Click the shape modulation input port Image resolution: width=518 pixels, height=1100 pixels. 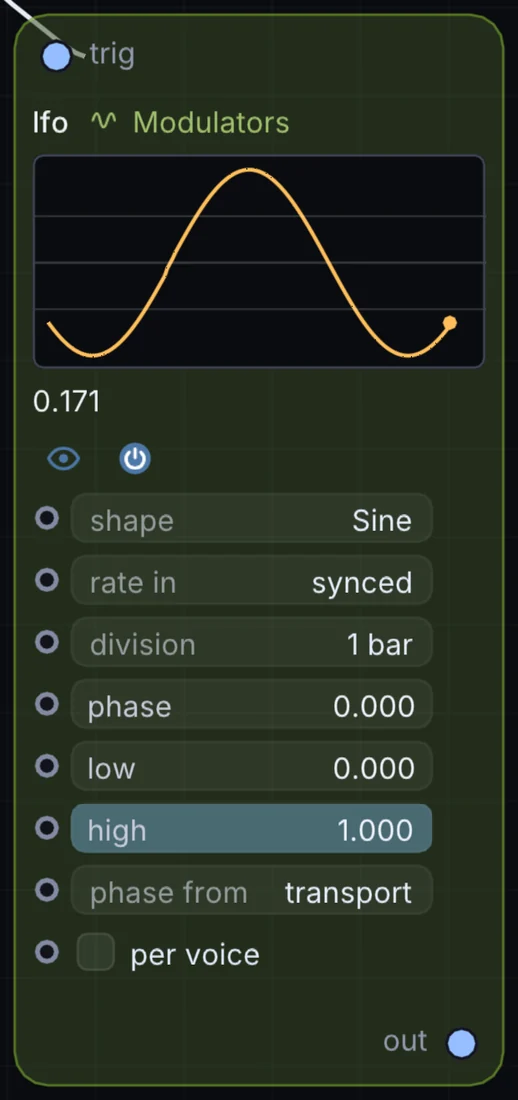click(x=47, y=518)
